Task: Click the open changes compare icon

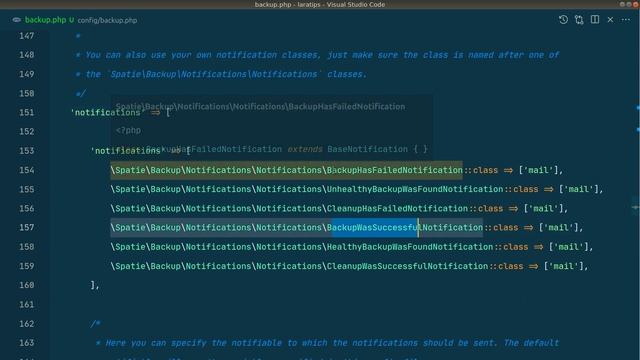Action: tap(579, 20)
